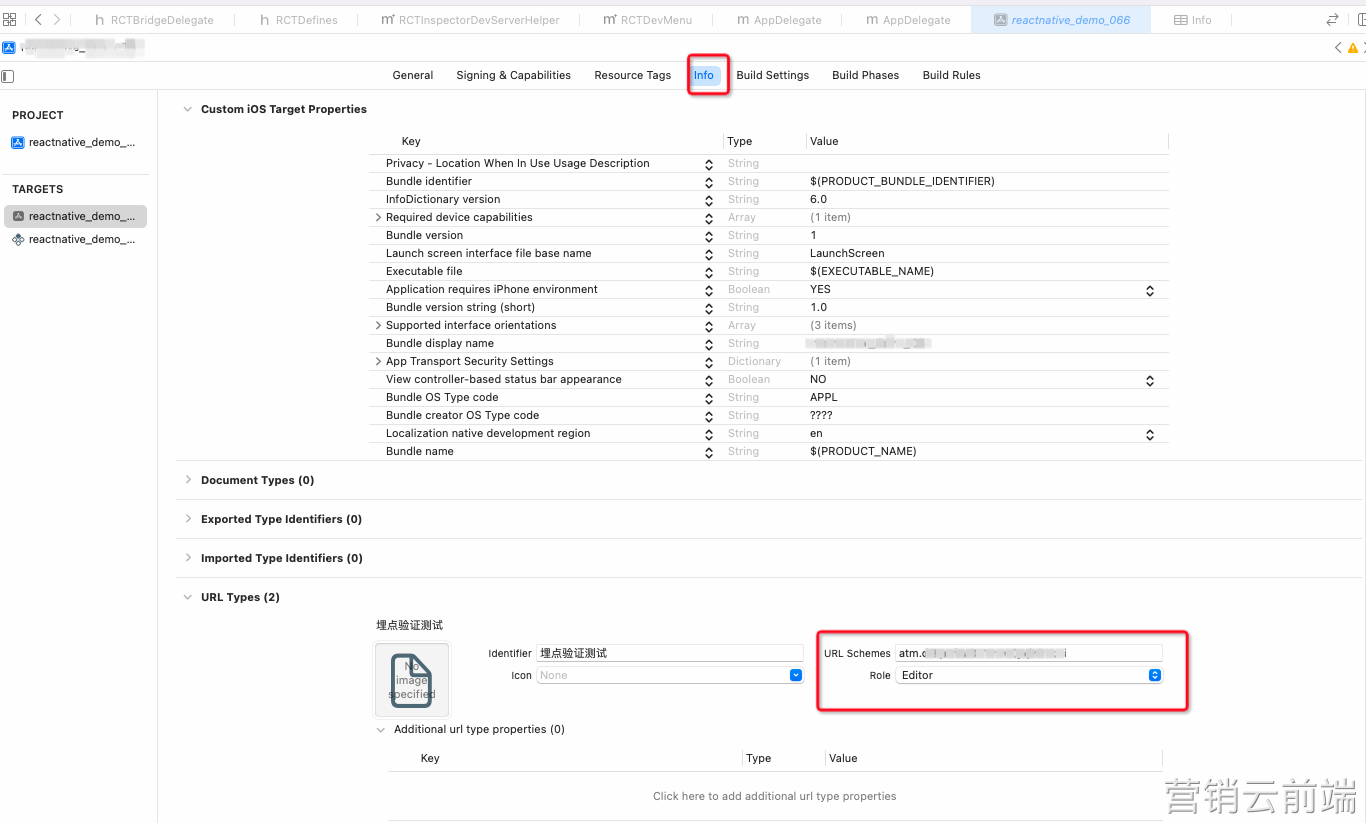The image size is (1366, 823).
Task: Open the RCTDefines tab
Action: point(298,20)
